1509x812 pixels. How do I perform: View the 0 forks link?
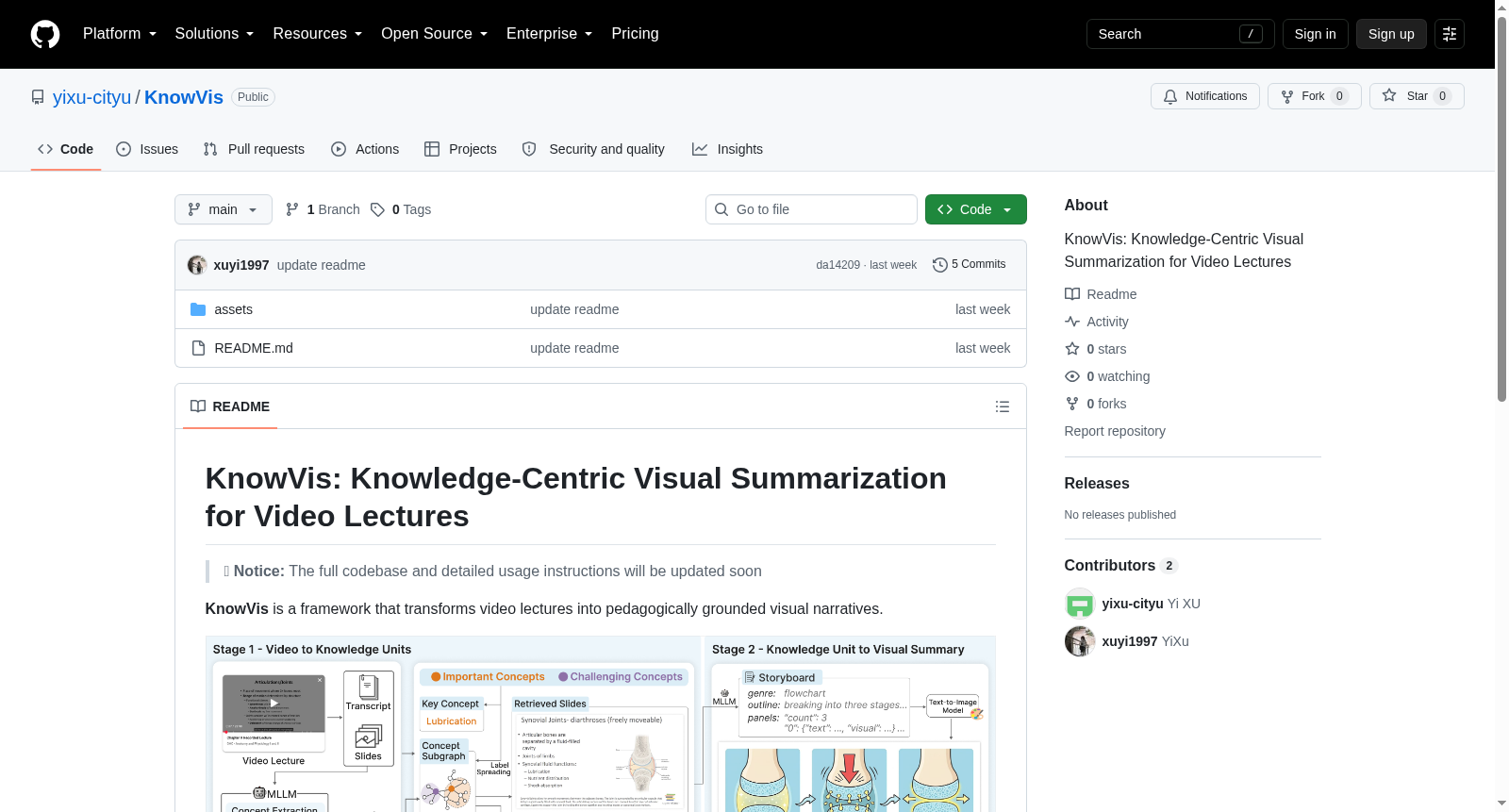click(1096, 404)
